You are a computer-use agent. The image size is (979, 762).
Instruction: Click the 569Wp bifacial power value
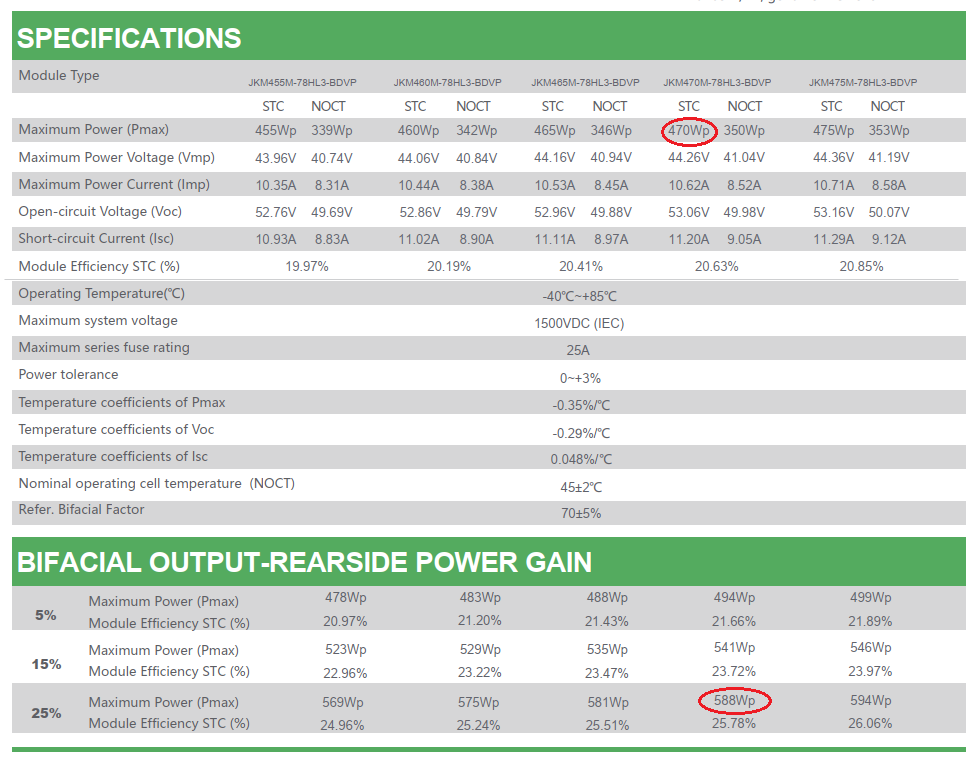[343, 702]
